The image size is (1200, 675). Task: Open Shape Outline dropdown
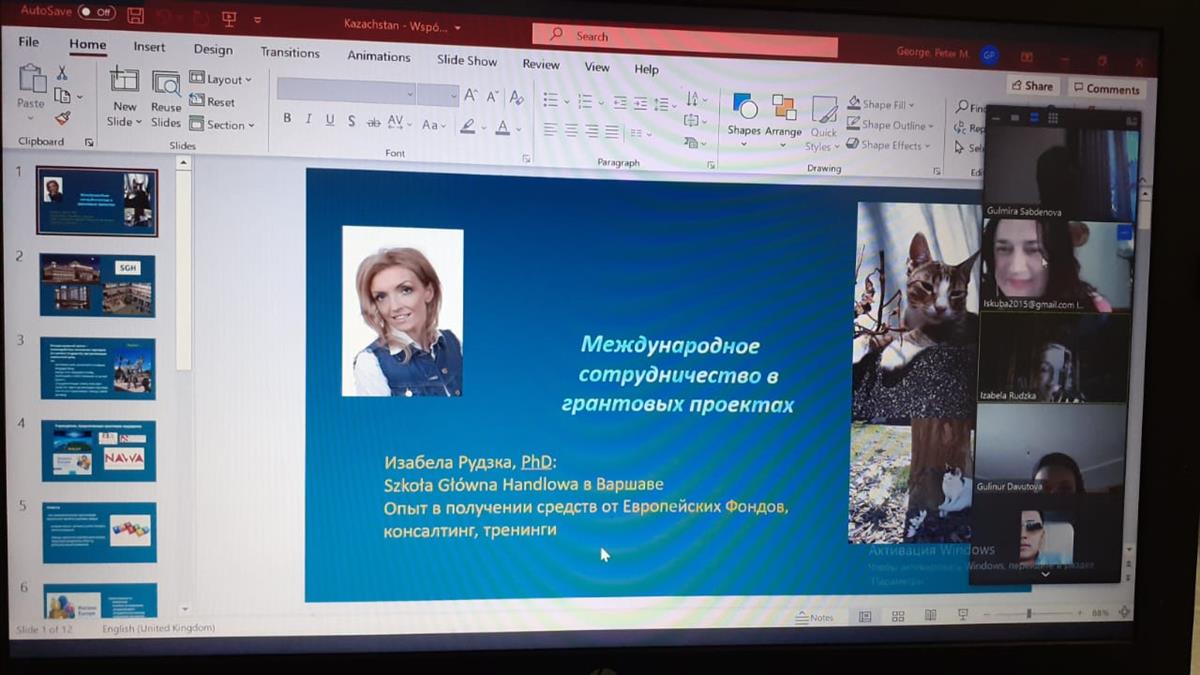point(891,125)
